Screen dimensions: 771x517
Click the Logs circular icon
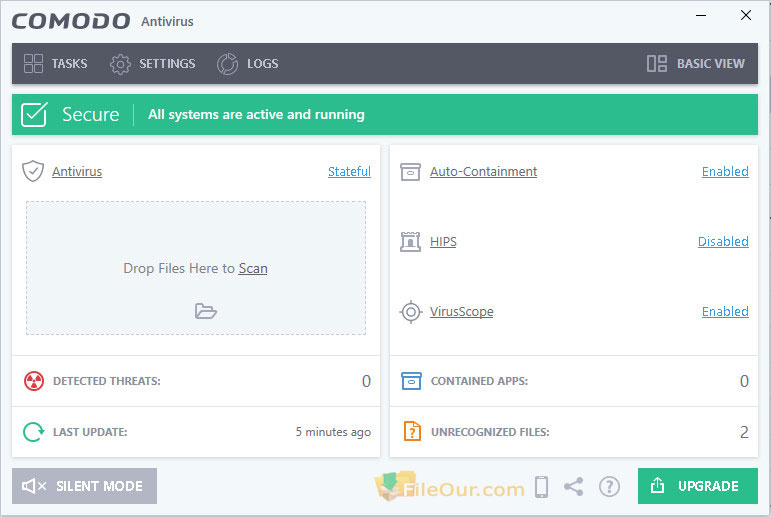tap(227, 64)
